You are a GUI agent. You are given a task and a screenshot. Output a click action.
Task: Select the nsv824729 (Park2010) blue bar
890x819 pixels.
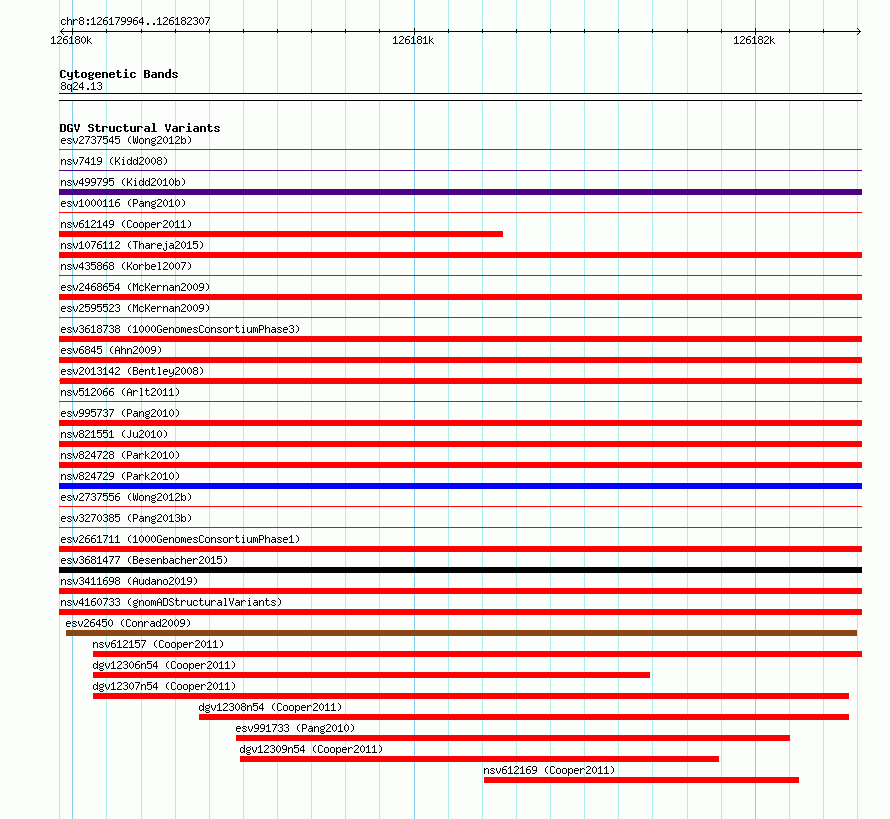(460, 486)
